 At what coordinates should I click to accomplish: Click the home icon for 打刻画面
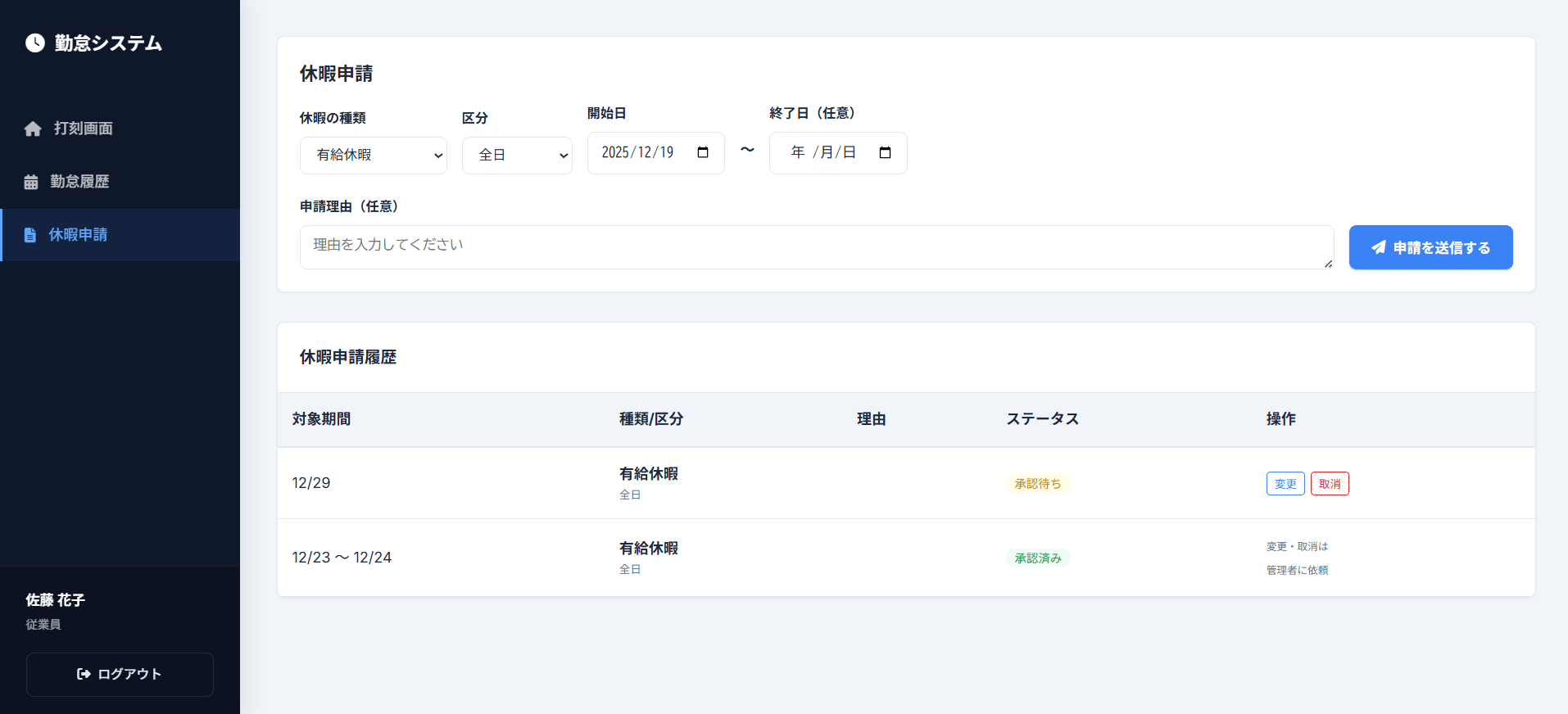(x=33, y=129)
